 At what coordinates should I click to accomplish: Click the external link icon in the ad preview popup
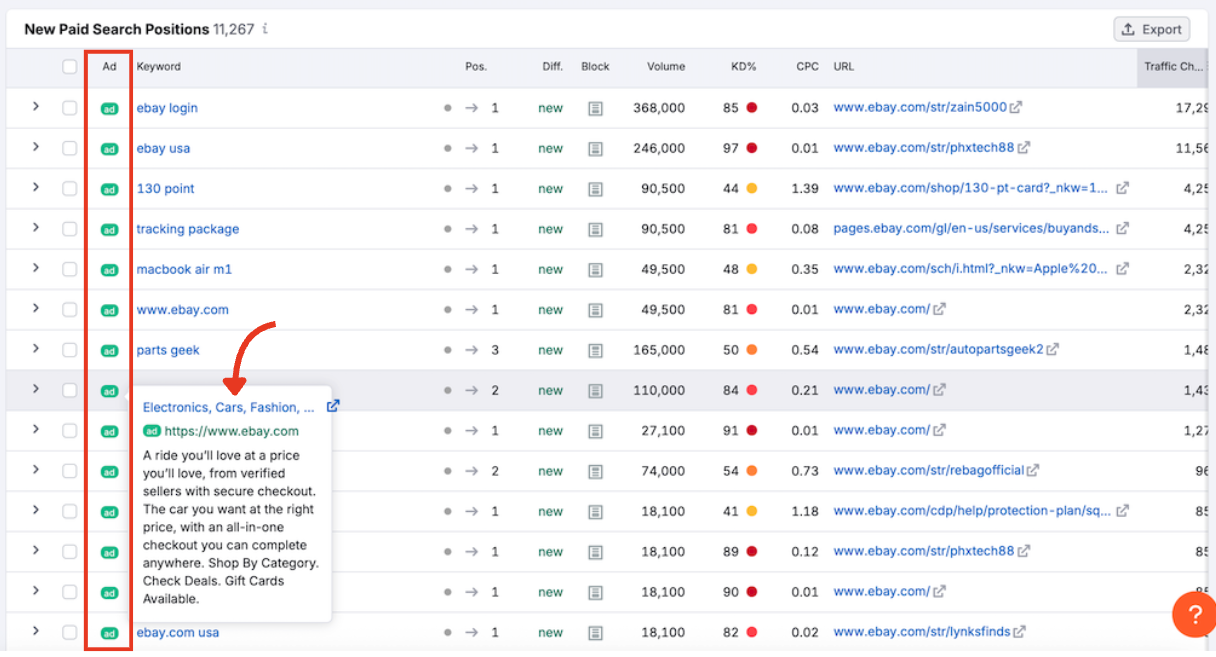(333, 406)
